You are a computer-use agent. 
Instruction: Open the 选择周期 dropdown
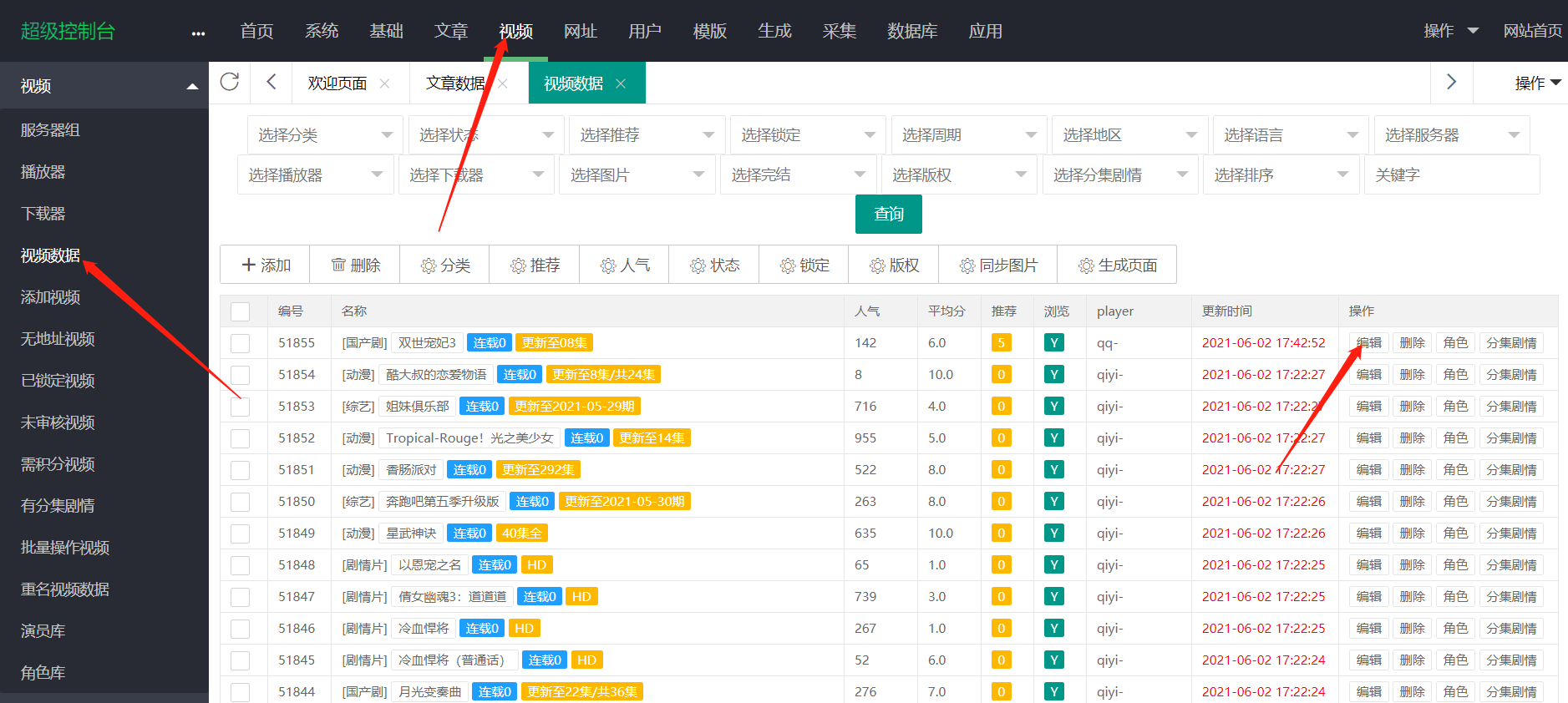pyautogui.click(x=969, y=134)
